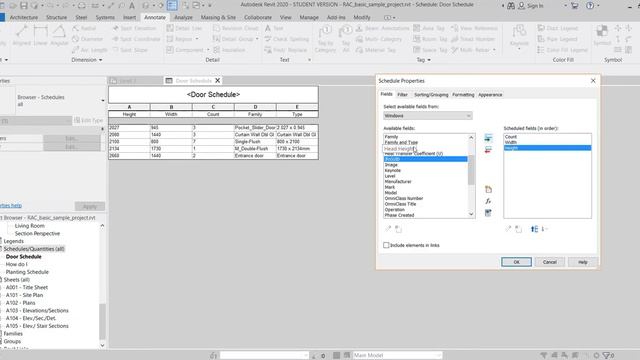
Task: Select the Diameter dimension tool
Action: tap(87, 39)
